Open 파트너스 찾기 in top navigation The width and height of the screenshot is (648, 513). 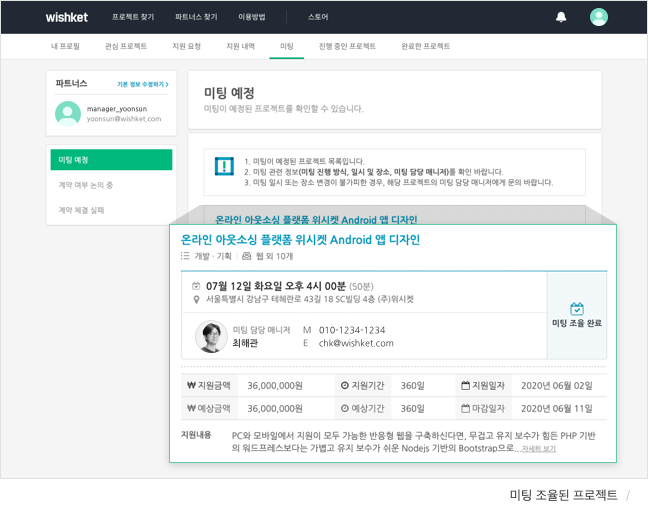(x=195, y=17)
